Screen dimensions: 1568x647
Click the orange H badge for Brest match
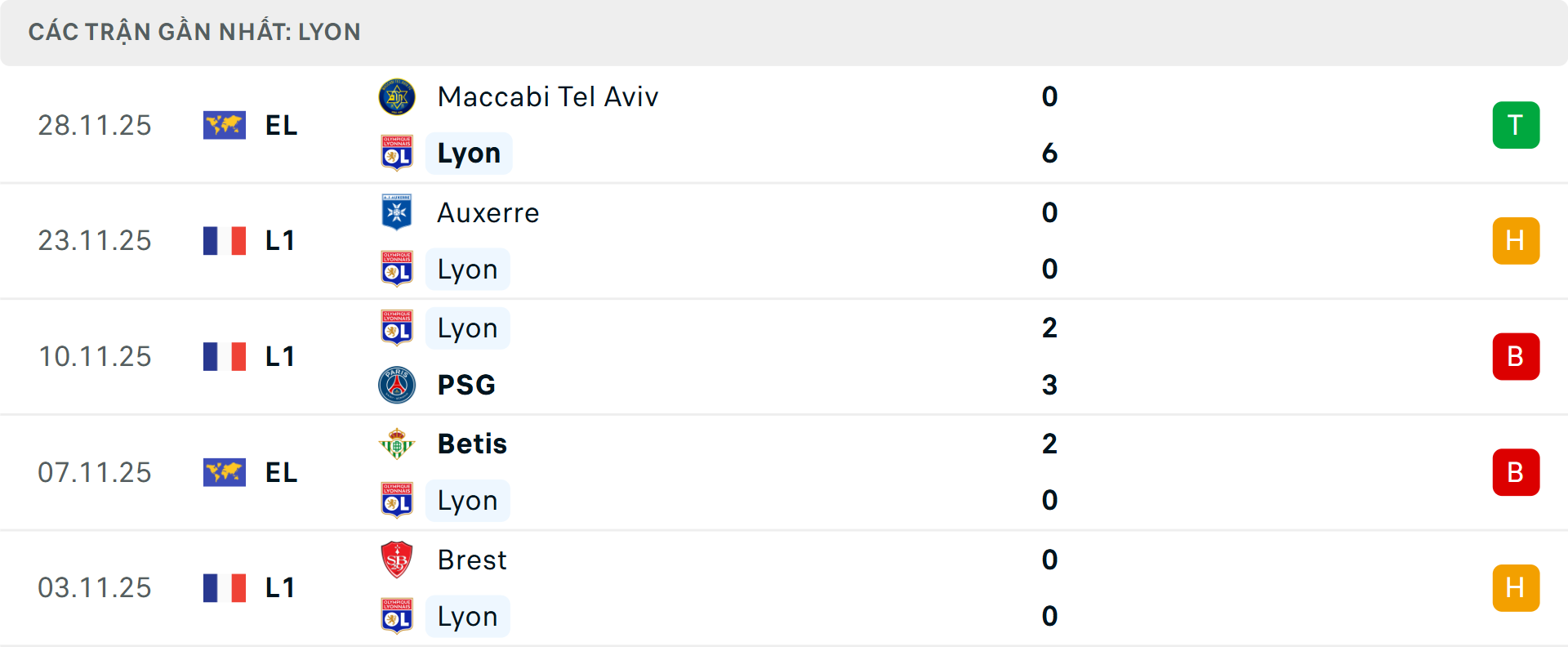point(1516,588)
